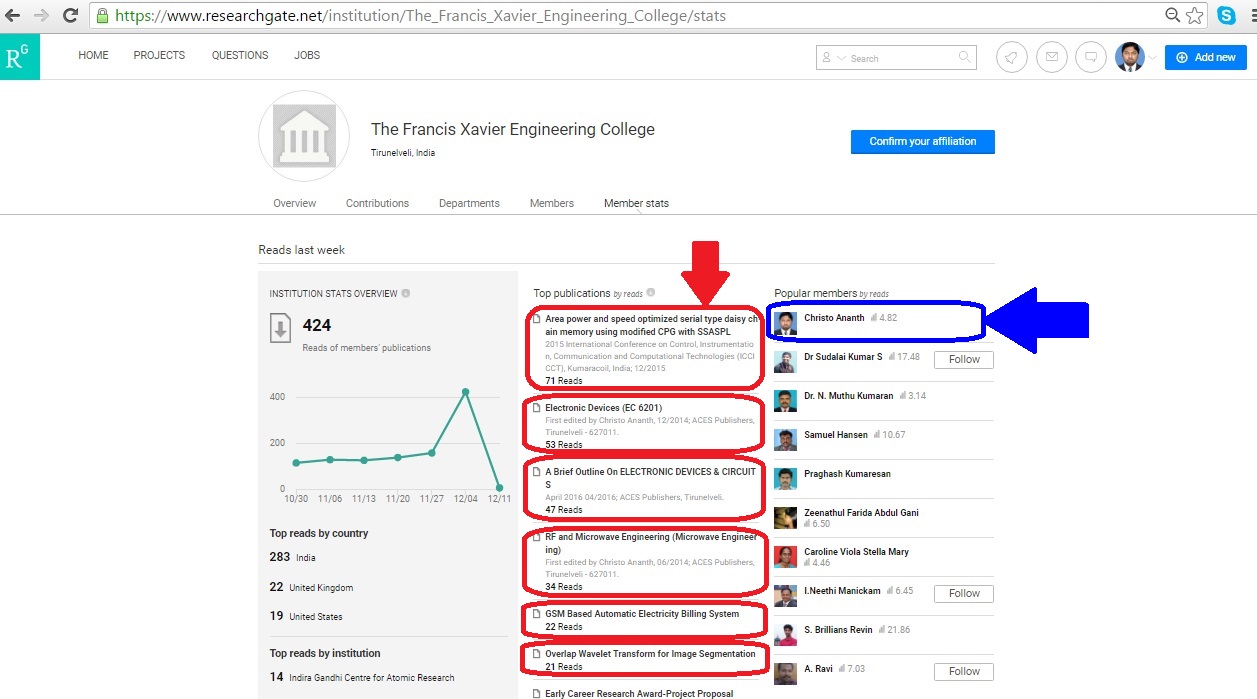Click the browser address bar URL
The image size is (1257, 699).
point(420,16)
